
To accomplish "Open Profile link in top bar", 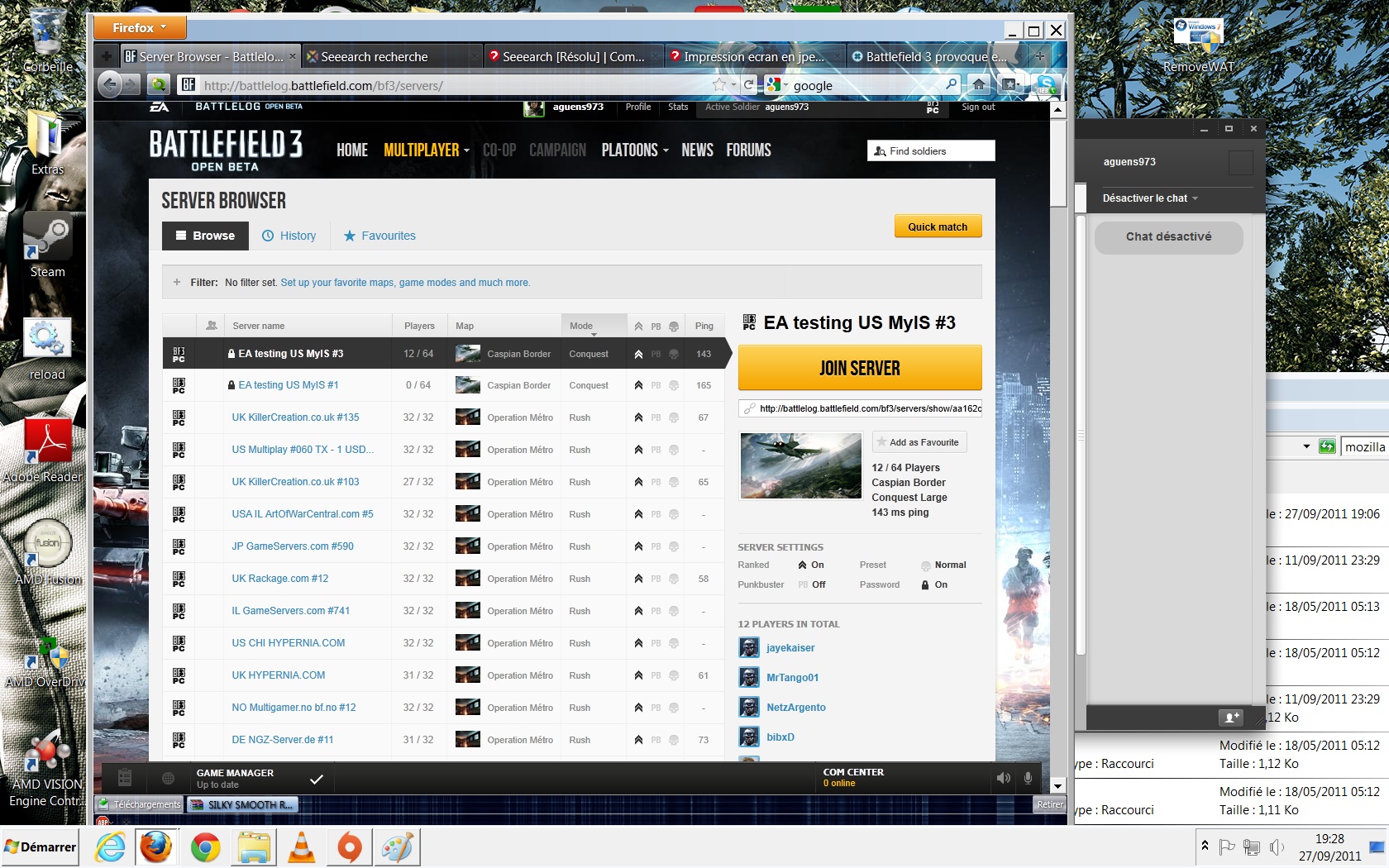I will click(x=637, y=107).
